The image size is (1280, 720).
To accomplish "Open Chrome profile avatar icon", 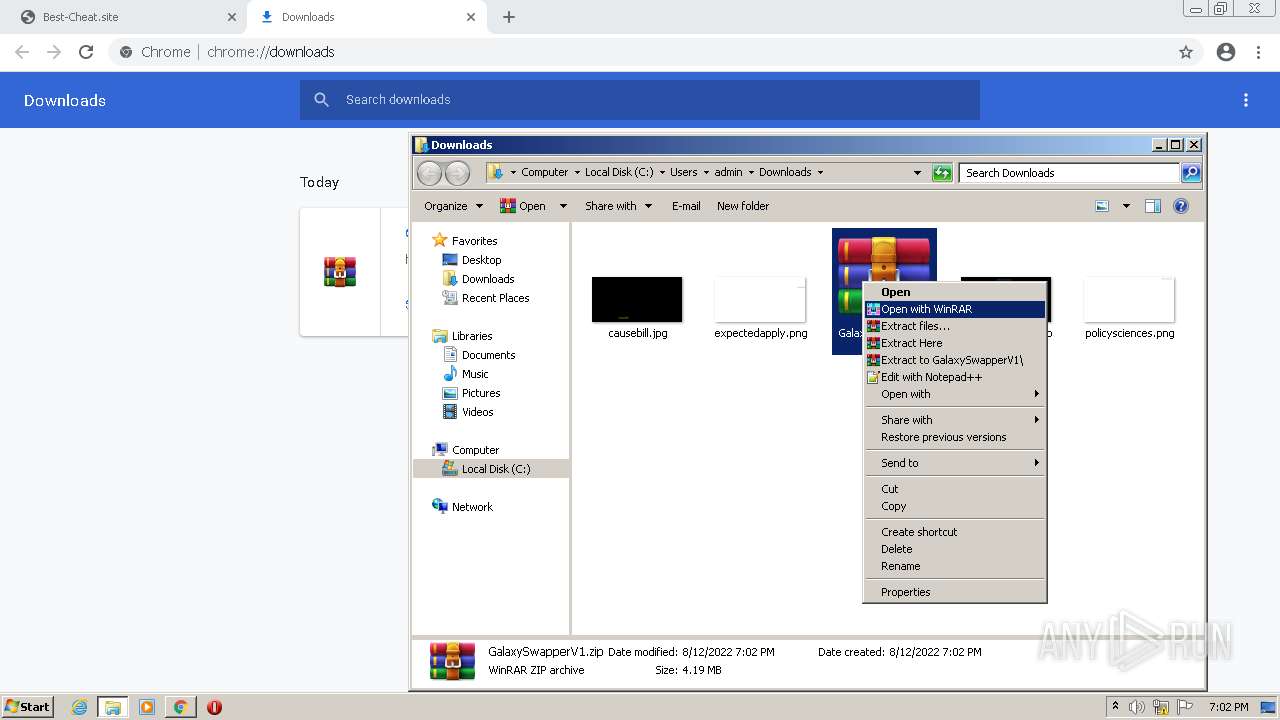I will click(x=1226, y=52).
